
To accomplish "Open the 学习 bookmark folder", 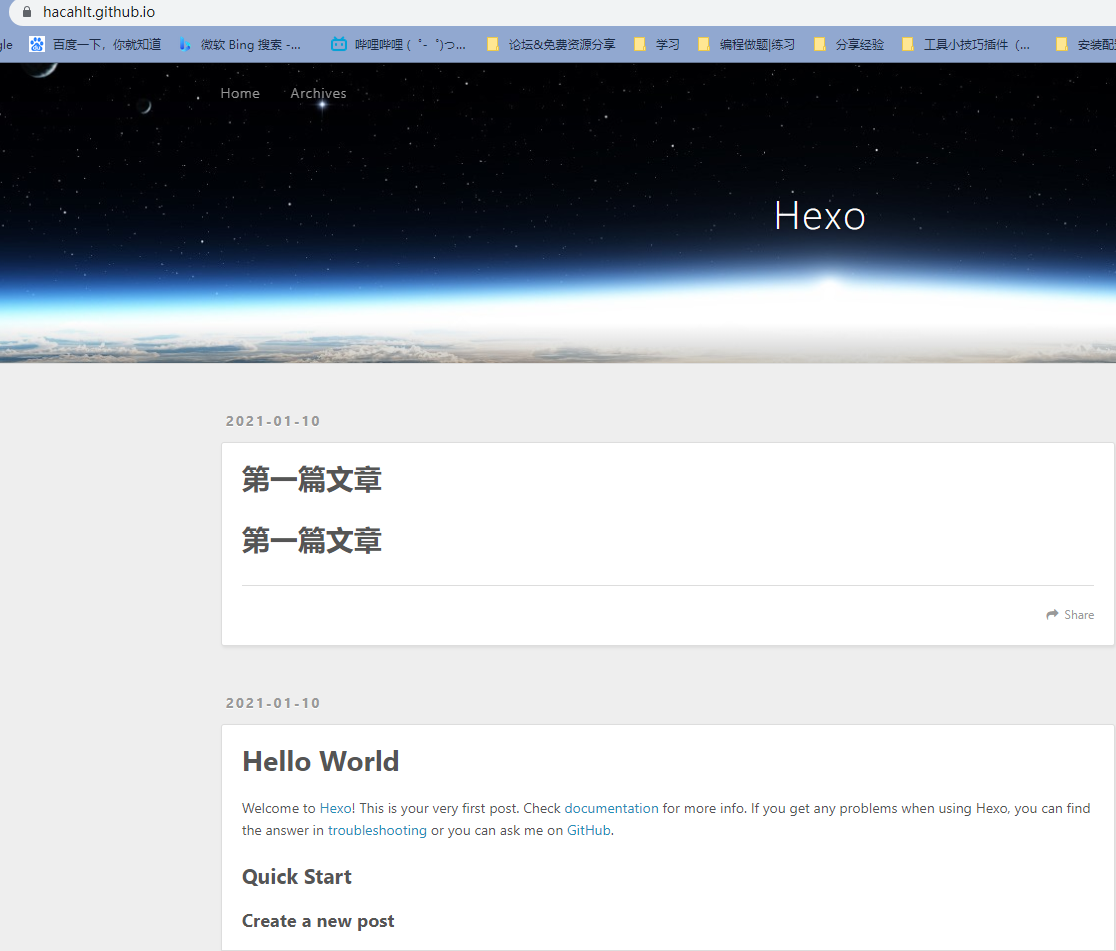I will 657,44.
